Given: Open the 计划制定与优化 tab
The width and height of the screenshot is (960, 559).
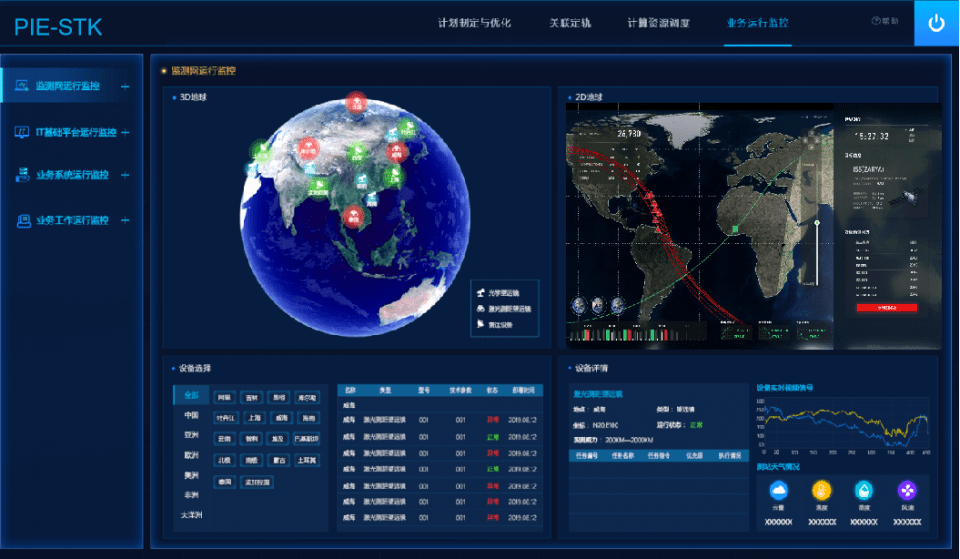Looking at the screenshot, I should [482, 22].
